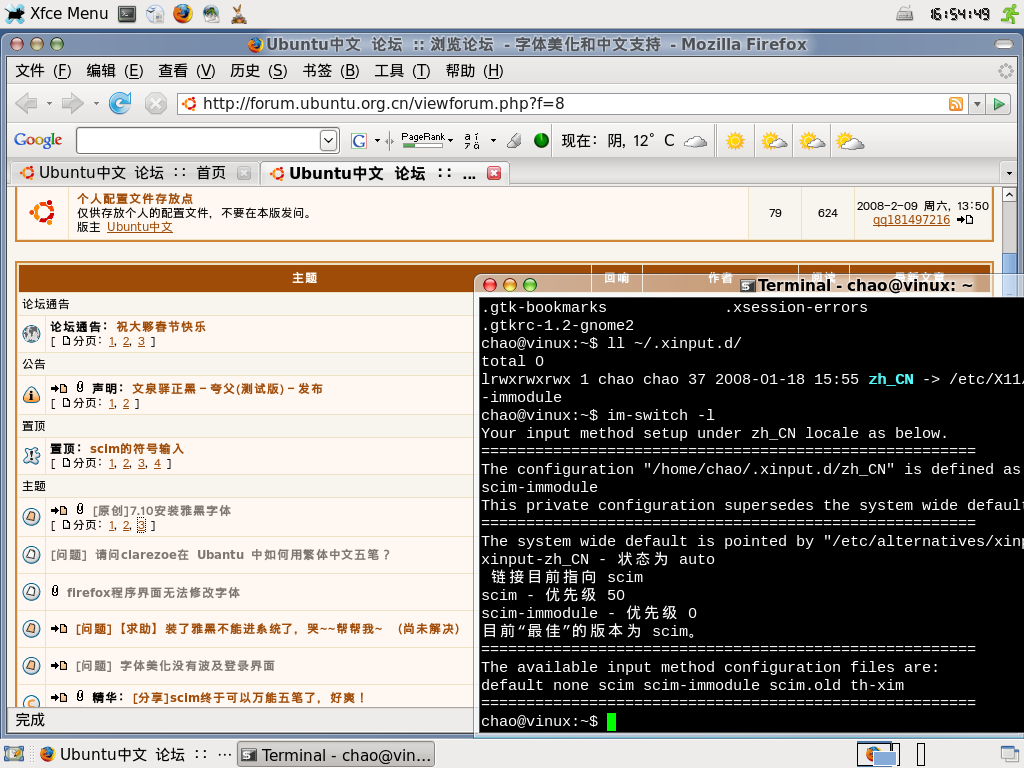Jump to newest post of 字体美化没有波及登录界面

(59, 665)
